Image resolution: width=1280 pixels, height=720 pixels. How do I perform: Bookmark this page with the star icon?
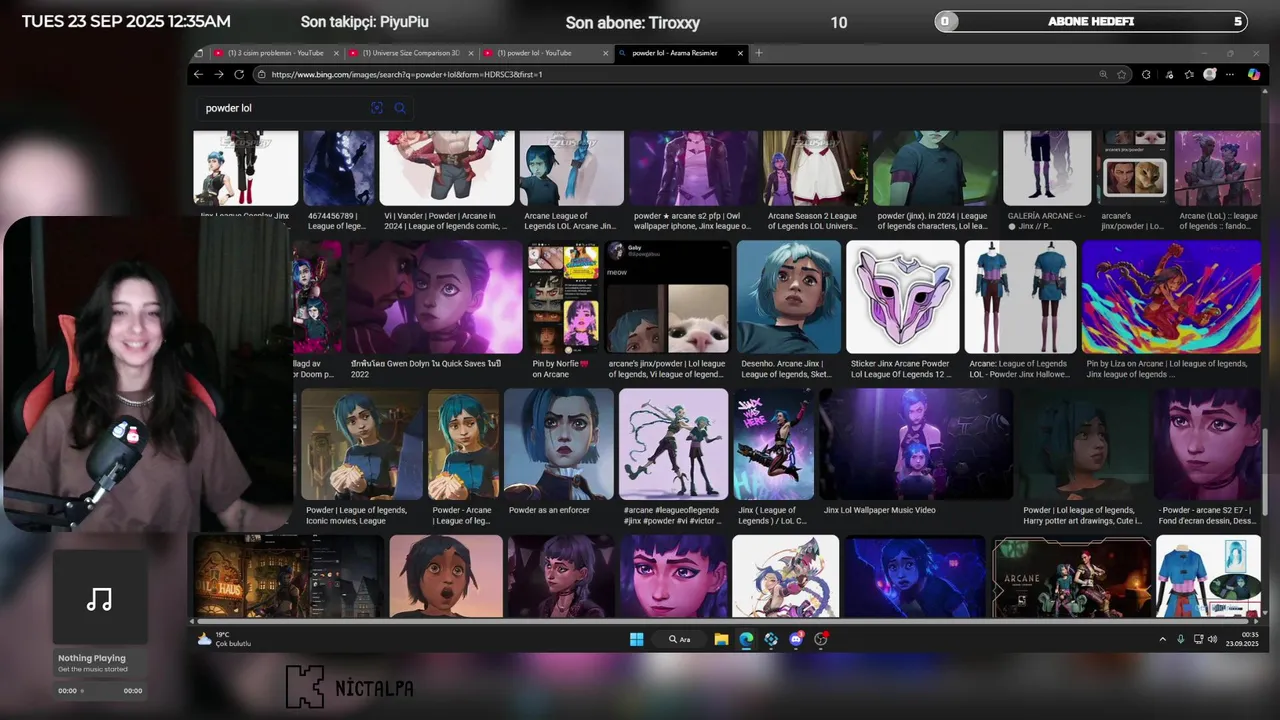1122,74
